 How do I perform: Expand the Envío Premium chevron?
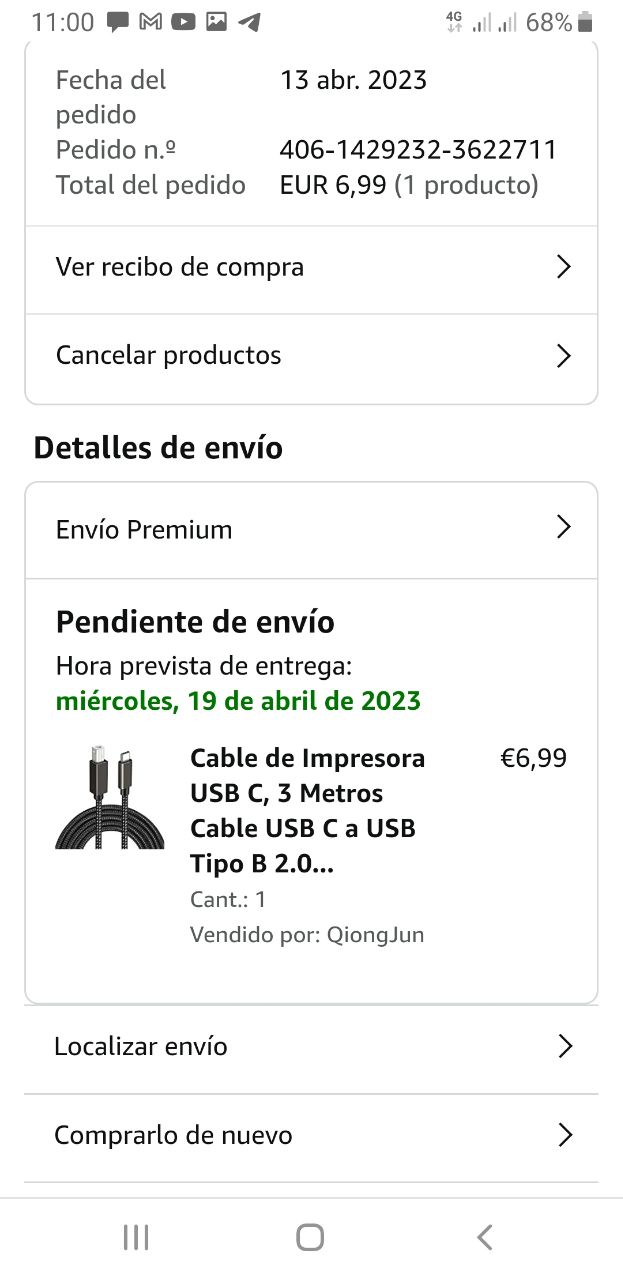point(564,528)
